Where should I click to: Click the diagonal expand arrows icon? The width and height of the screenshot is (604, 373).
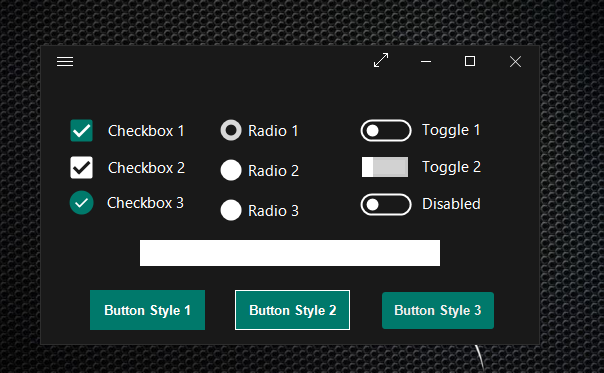tap(381, 60)
